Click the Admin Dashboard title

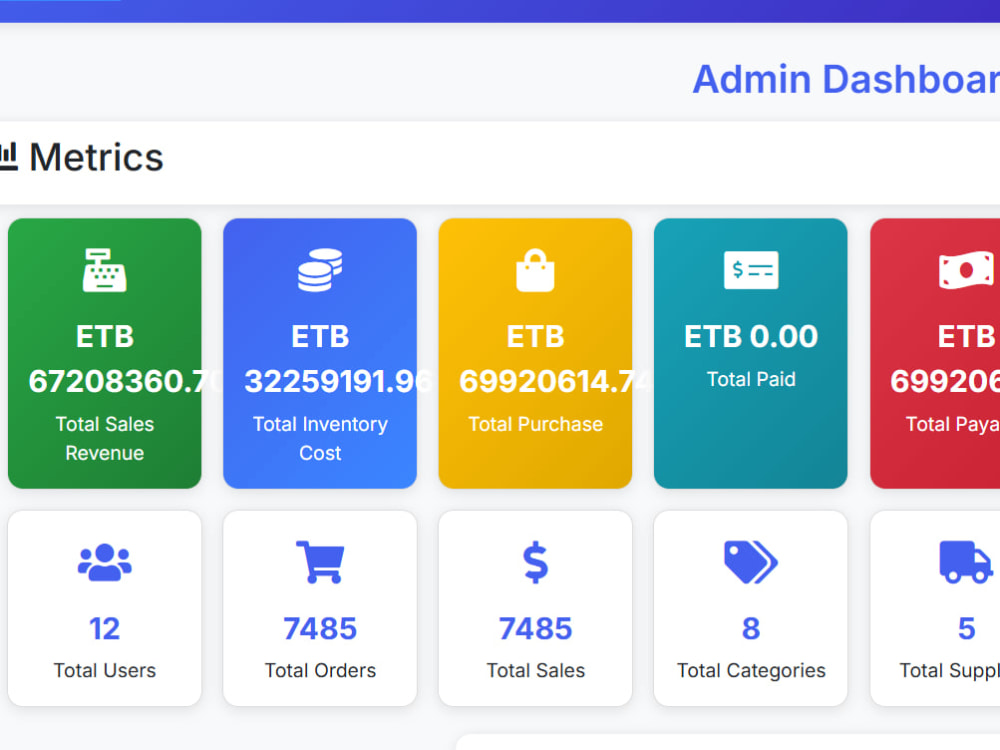click(846, 79)
